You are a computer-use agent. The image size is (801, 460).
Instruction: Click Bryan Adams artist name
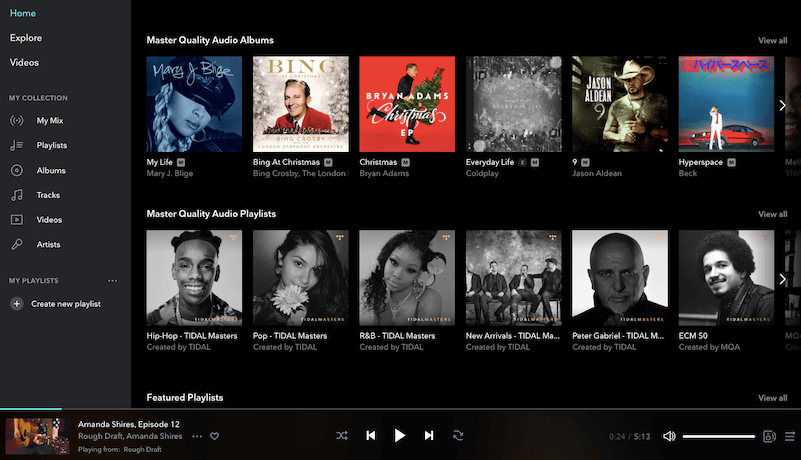click(x=384, y=173)
